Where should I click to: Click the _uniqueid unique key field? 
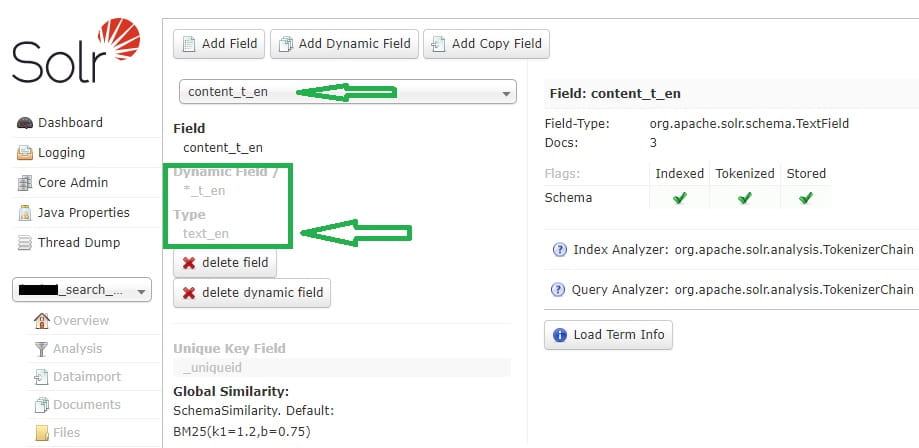click(212, 368)
